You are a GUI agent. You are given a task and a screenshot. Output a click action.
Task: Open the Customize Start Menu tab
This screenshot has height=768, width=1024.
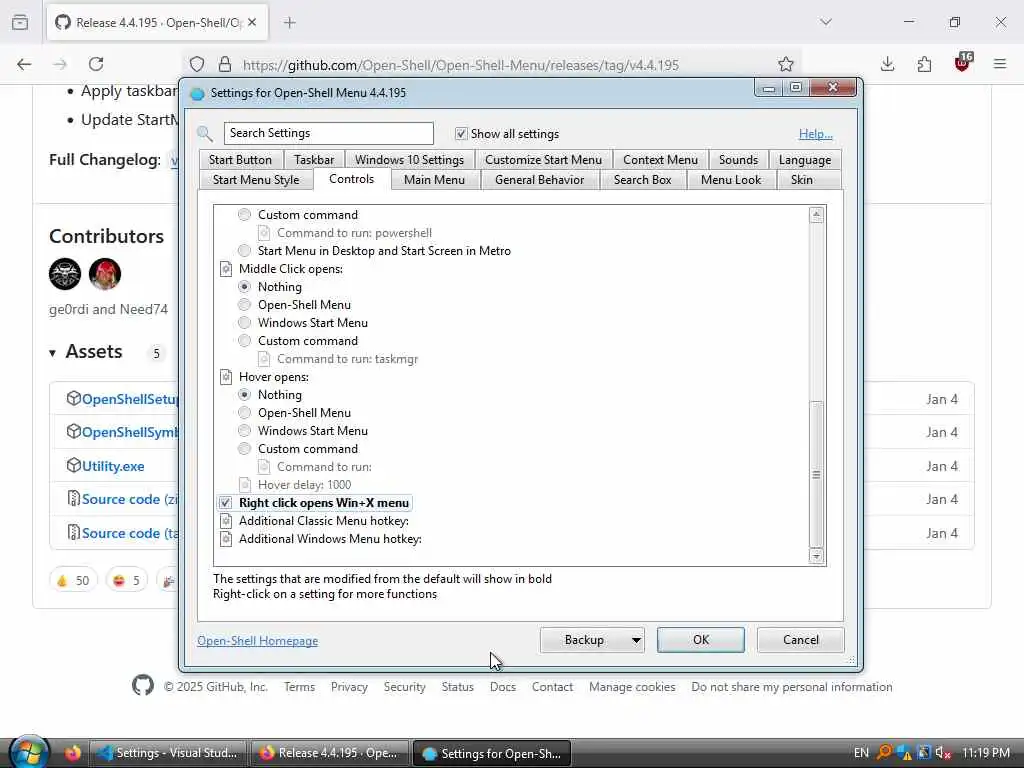(543, 160)
